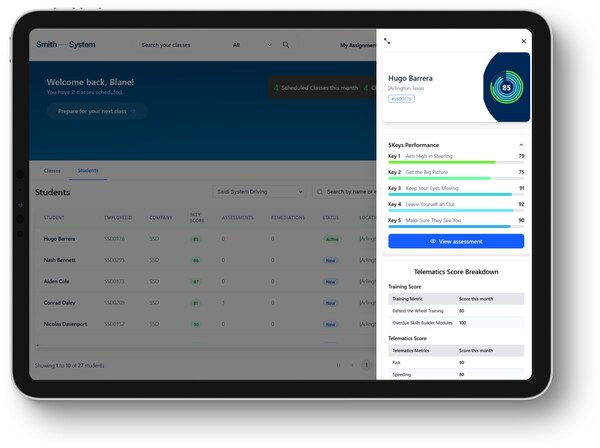The height and width of the screenshot is (448, 600).
Task: Click the Key 1 Aim High in Steering bar
Action: tap(456, 161)
